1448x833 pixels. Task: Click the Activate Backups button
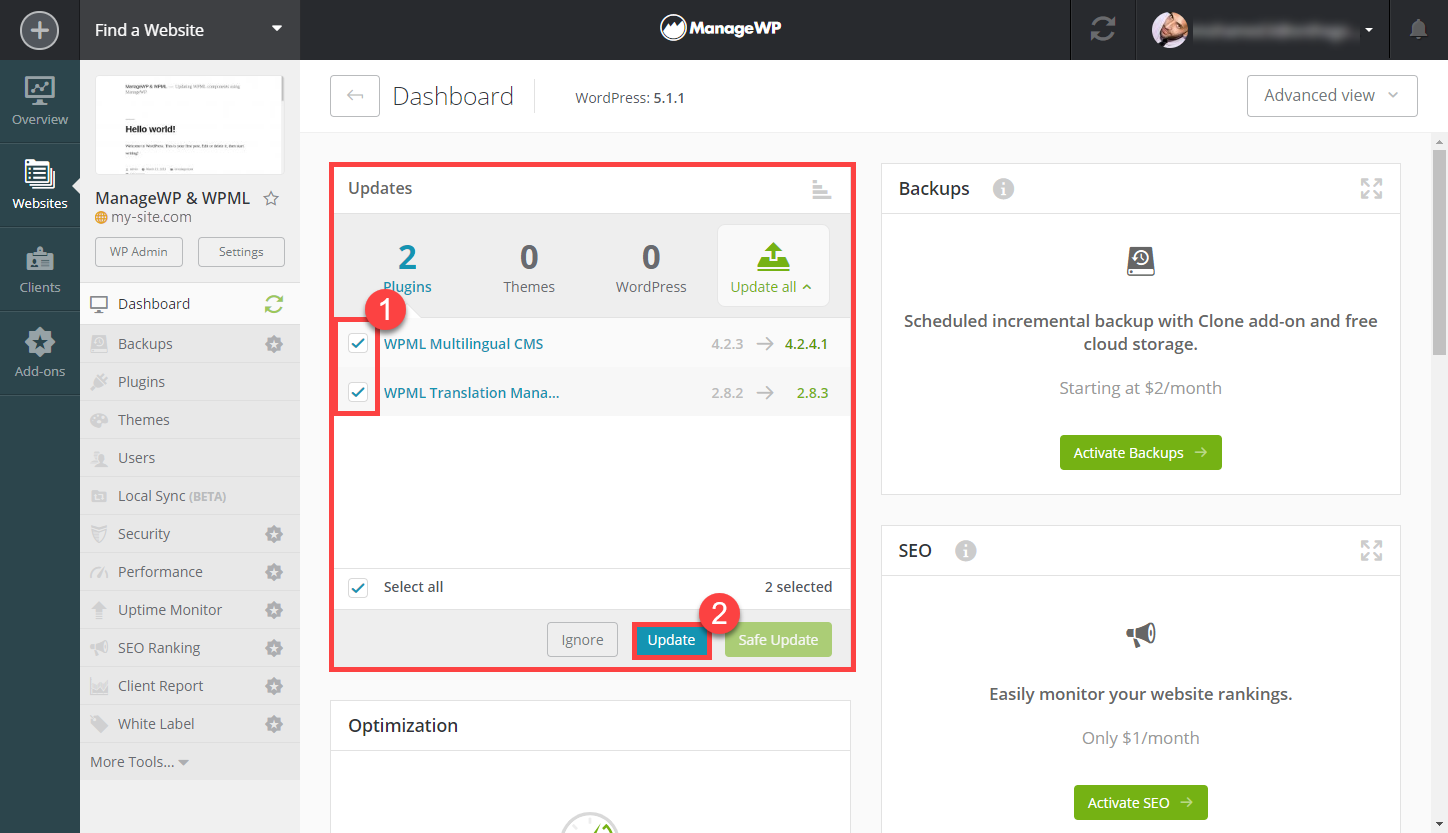1141,453
